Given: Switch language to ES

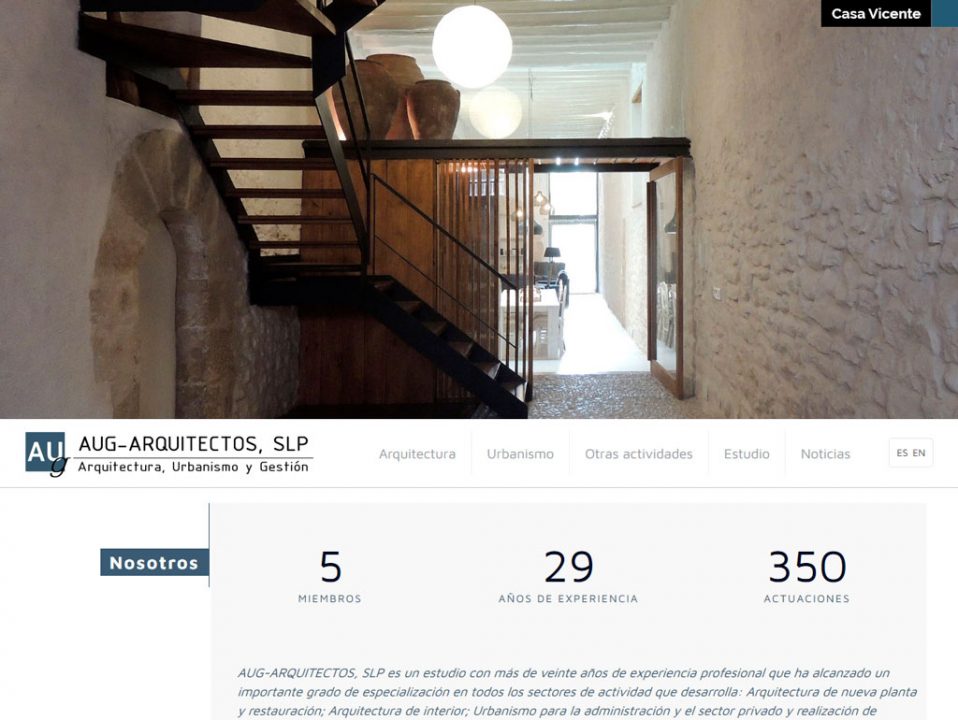Looking at the screenshot, I should (902, 453).
